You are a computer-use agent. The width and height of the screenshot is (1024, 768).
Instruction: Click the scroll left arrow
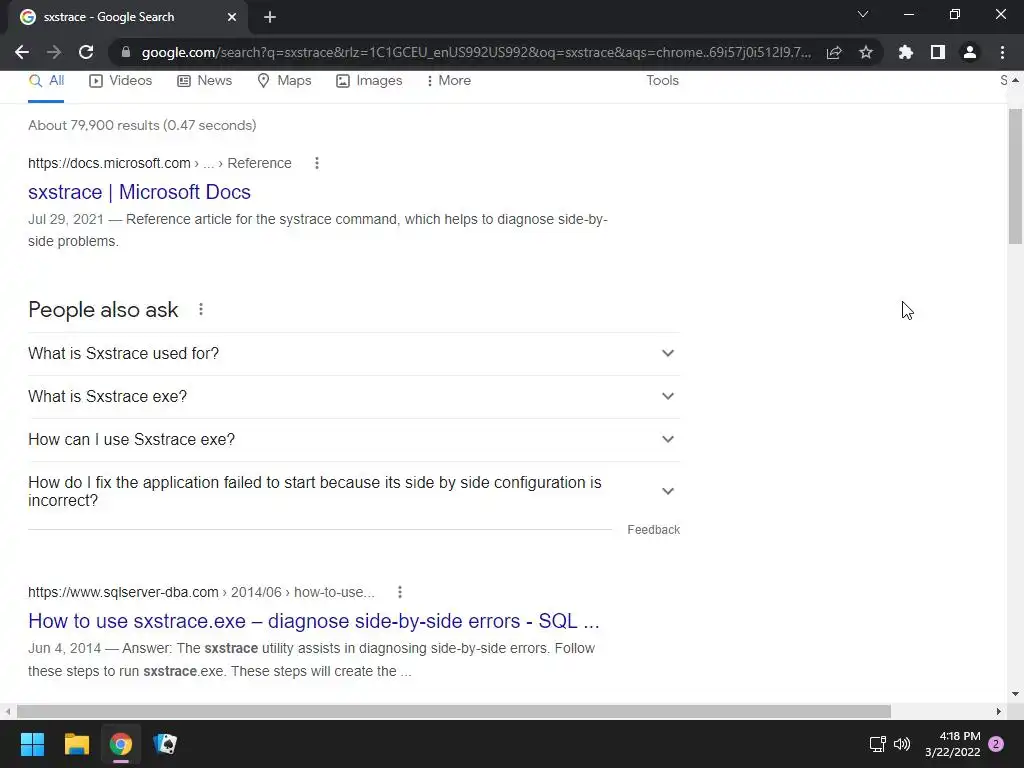tap(8, 711)
